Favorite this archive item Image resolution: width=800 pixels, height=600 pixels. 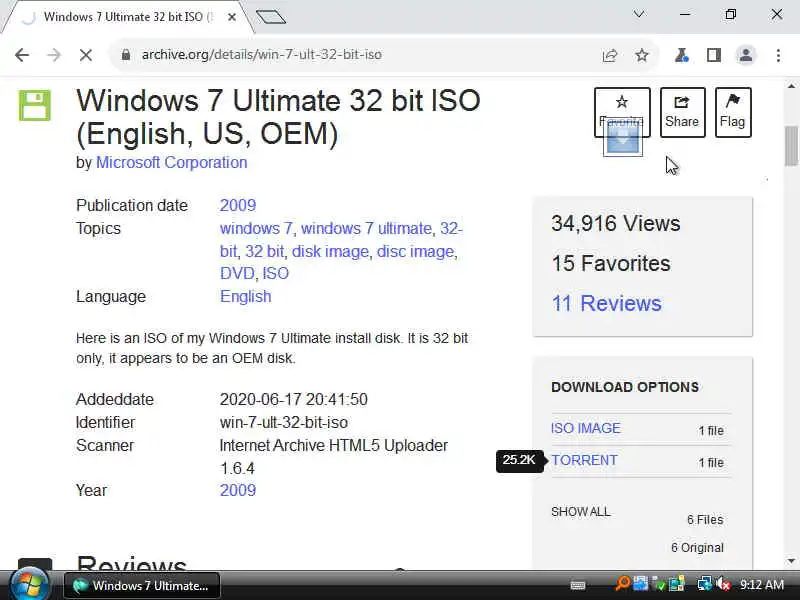pos(622,112)
